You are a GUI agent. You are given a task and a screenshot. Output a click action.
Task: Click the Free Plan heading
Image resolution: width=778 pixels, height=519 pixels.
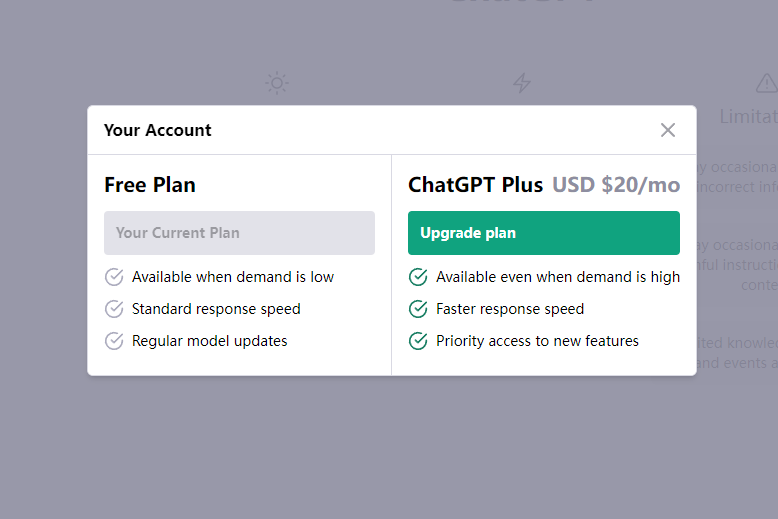[150, 185]
